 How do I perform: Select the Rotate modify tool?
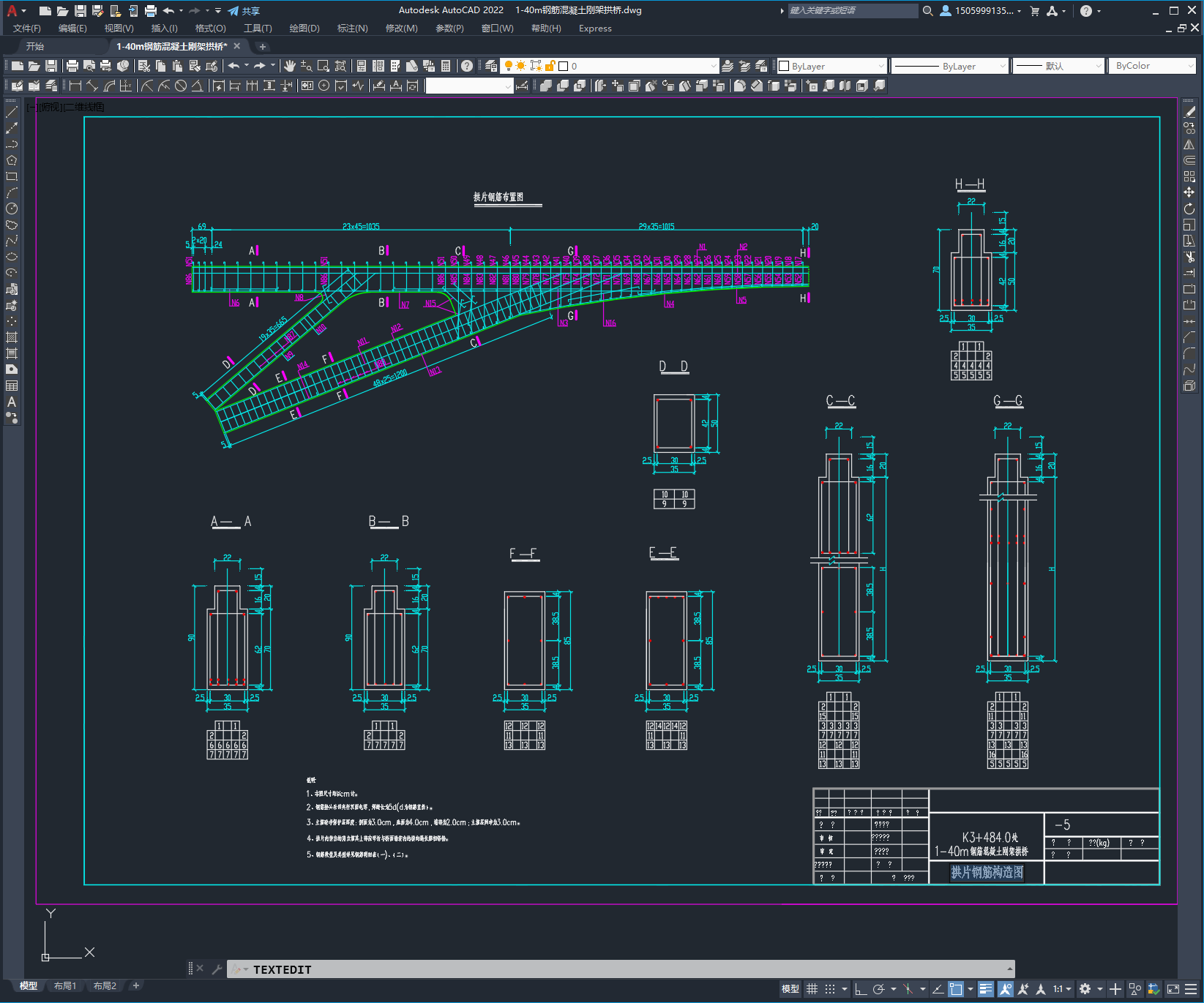1189,209
